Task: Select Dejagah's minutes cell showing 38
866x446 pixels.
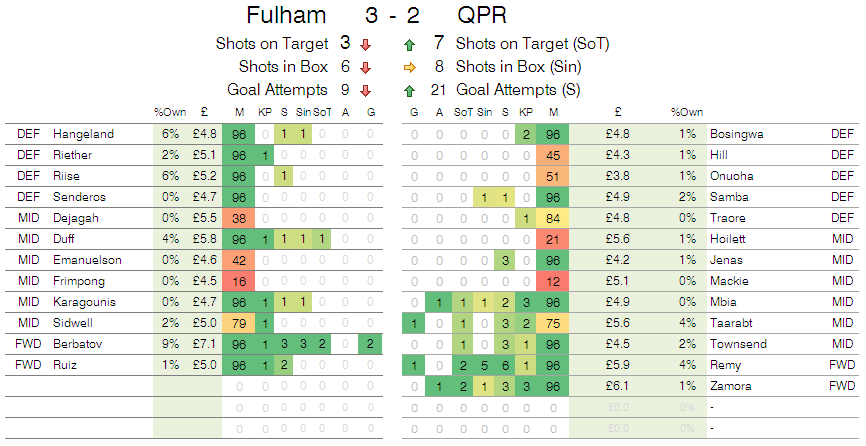Action: pyautogui.click(x=239, y=219)
